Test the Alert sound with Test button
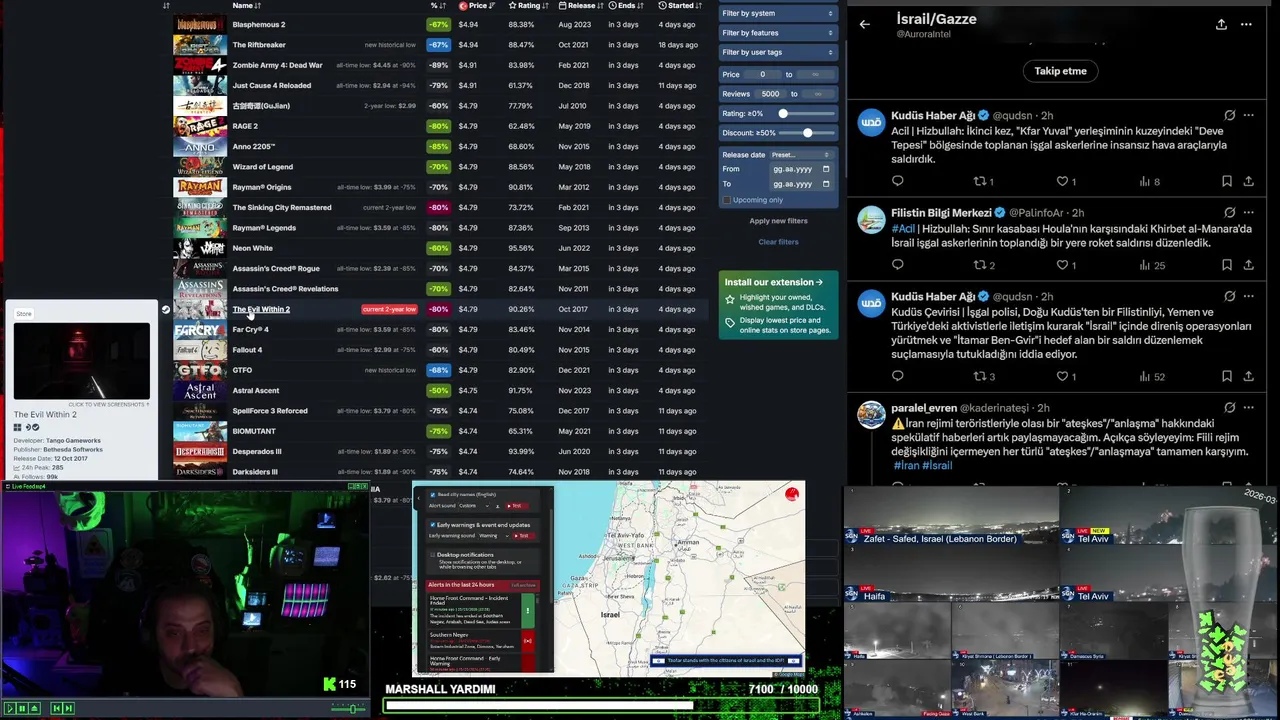 (516, 506)
